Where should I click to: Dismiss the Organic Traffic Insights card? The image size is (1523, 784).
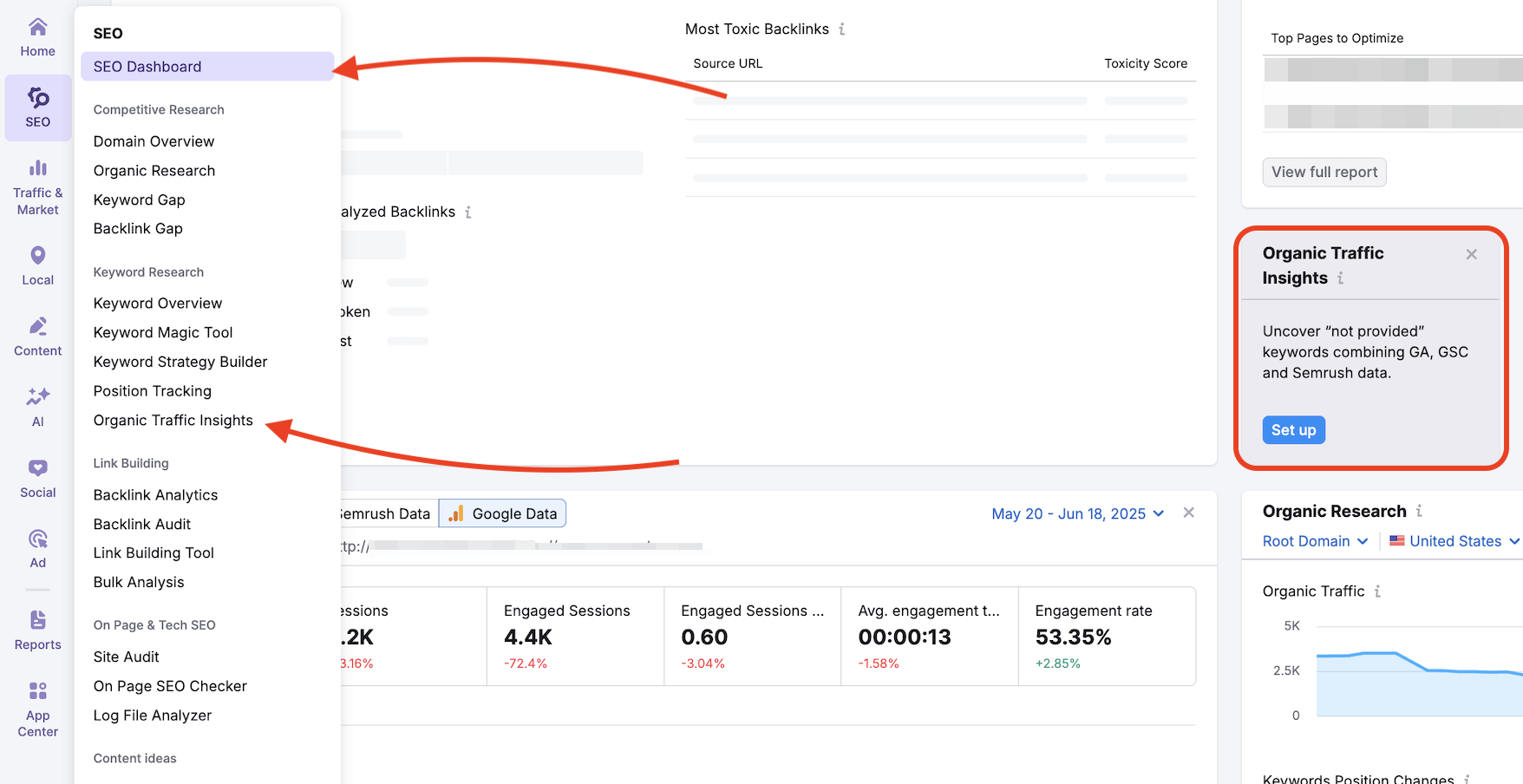[1471, 254]
